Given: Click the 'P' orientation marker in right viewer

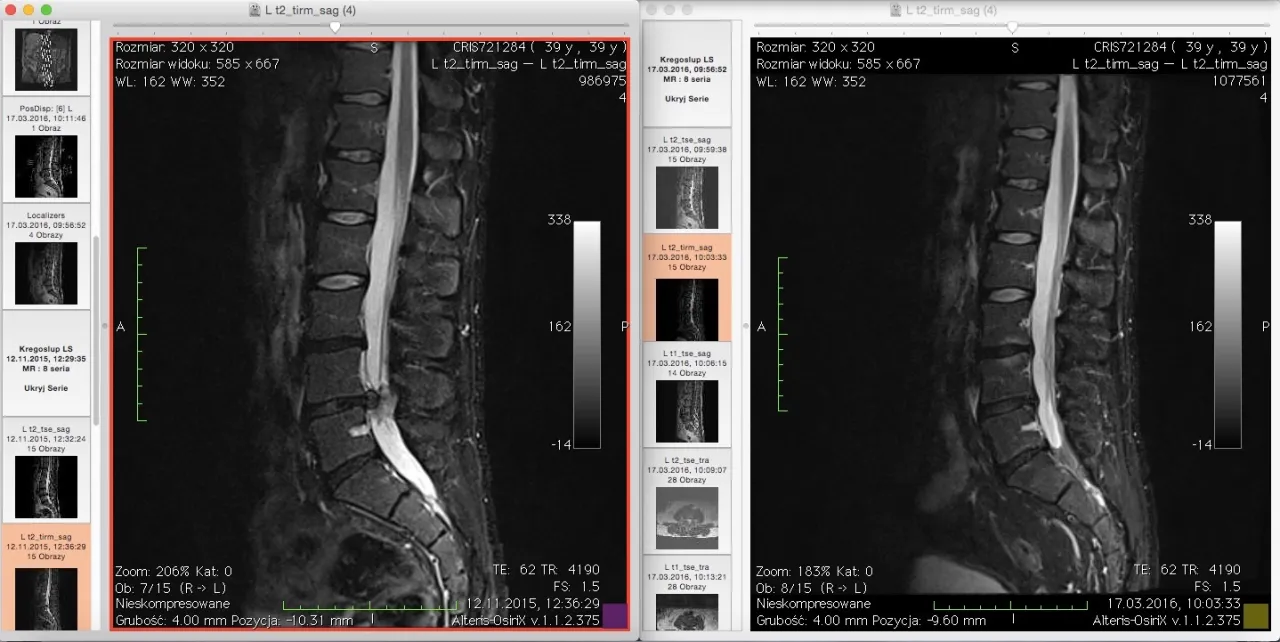Looking at the screenshot, I should (x=1264, y=327).
